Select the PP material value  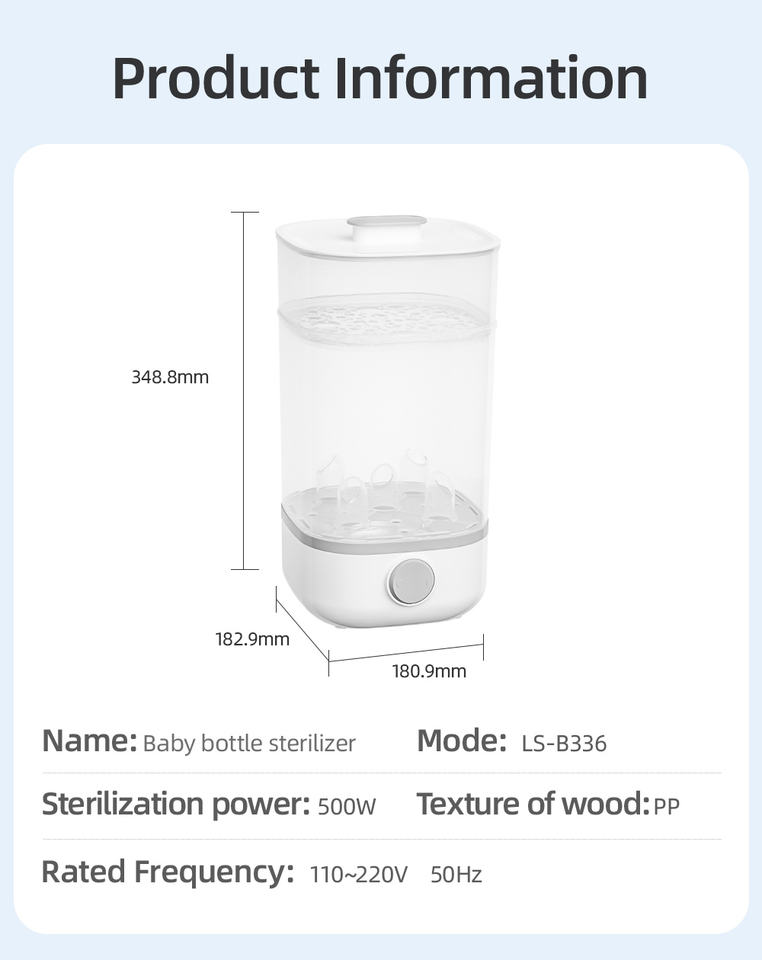(x=666, y=807)
